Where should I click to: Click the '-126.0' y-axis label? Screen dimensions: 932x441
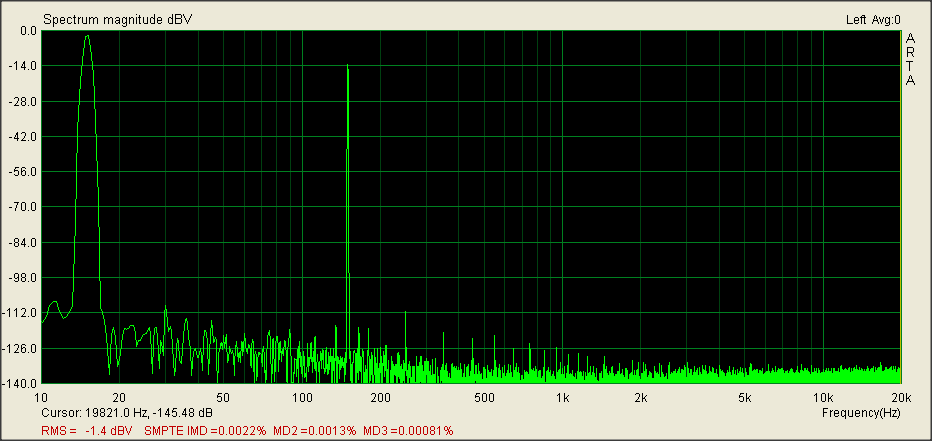tap(21, 348)
